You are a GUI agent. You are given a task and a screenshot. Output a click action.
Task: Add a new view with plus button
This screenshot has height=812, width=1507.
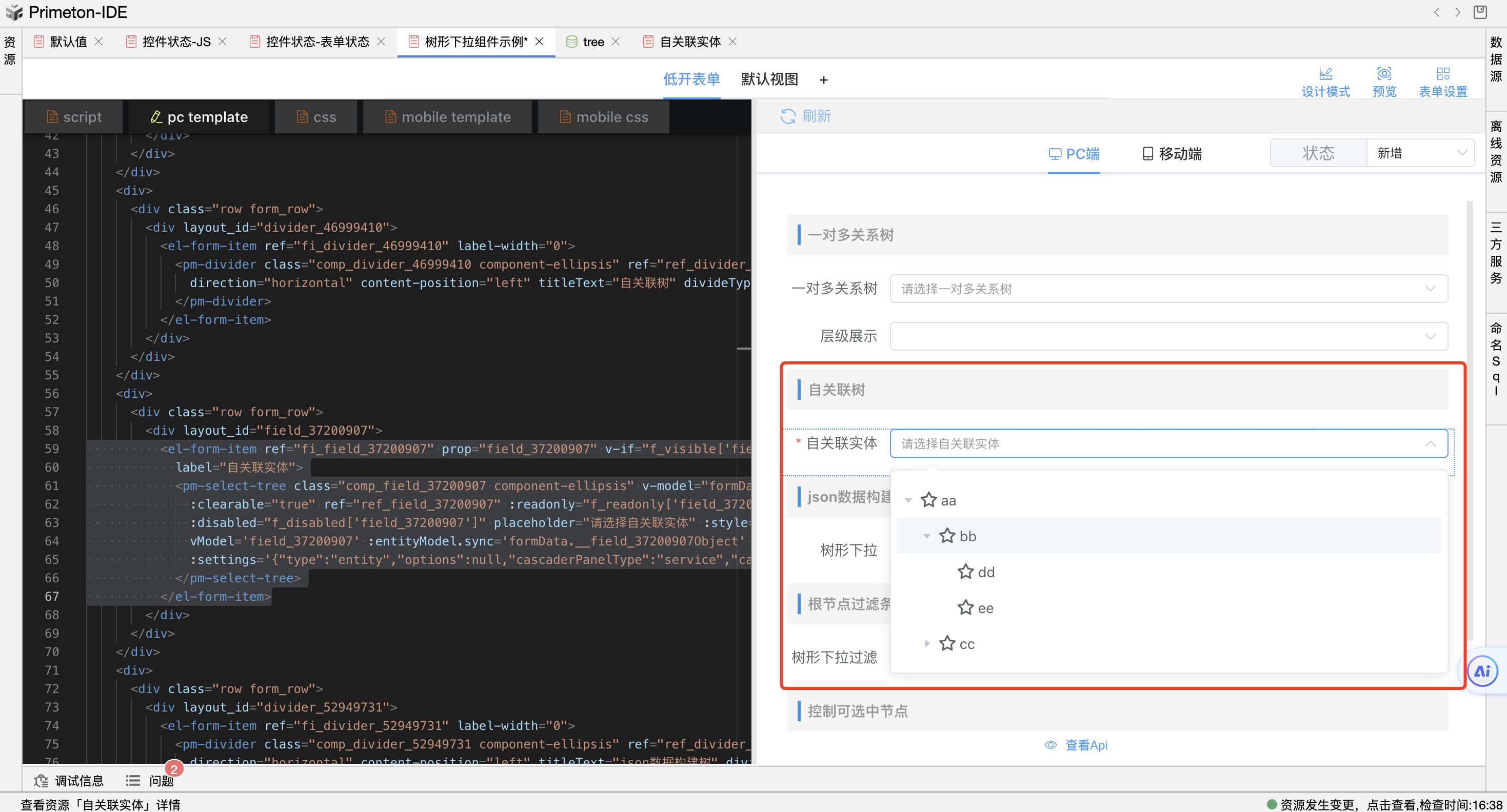823,80
